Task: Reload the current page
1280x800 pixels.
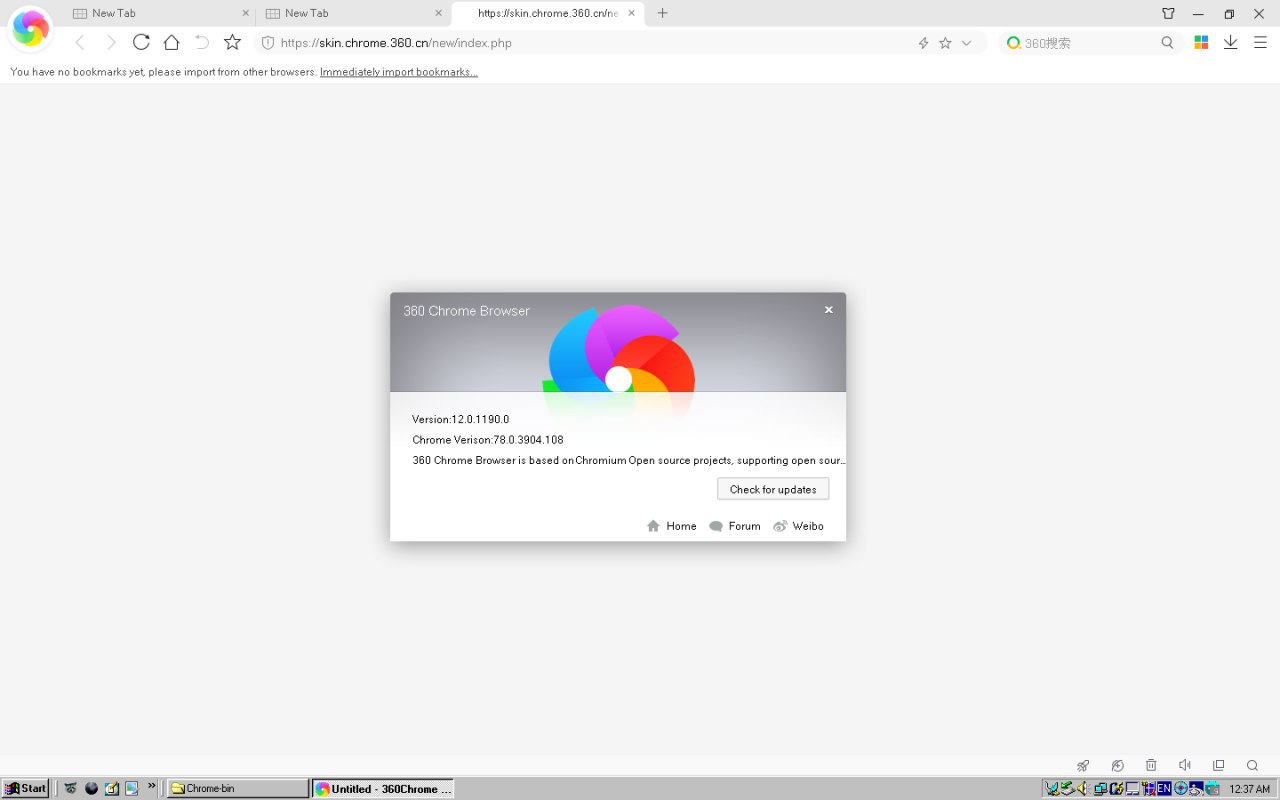Action: coord(141,42)
